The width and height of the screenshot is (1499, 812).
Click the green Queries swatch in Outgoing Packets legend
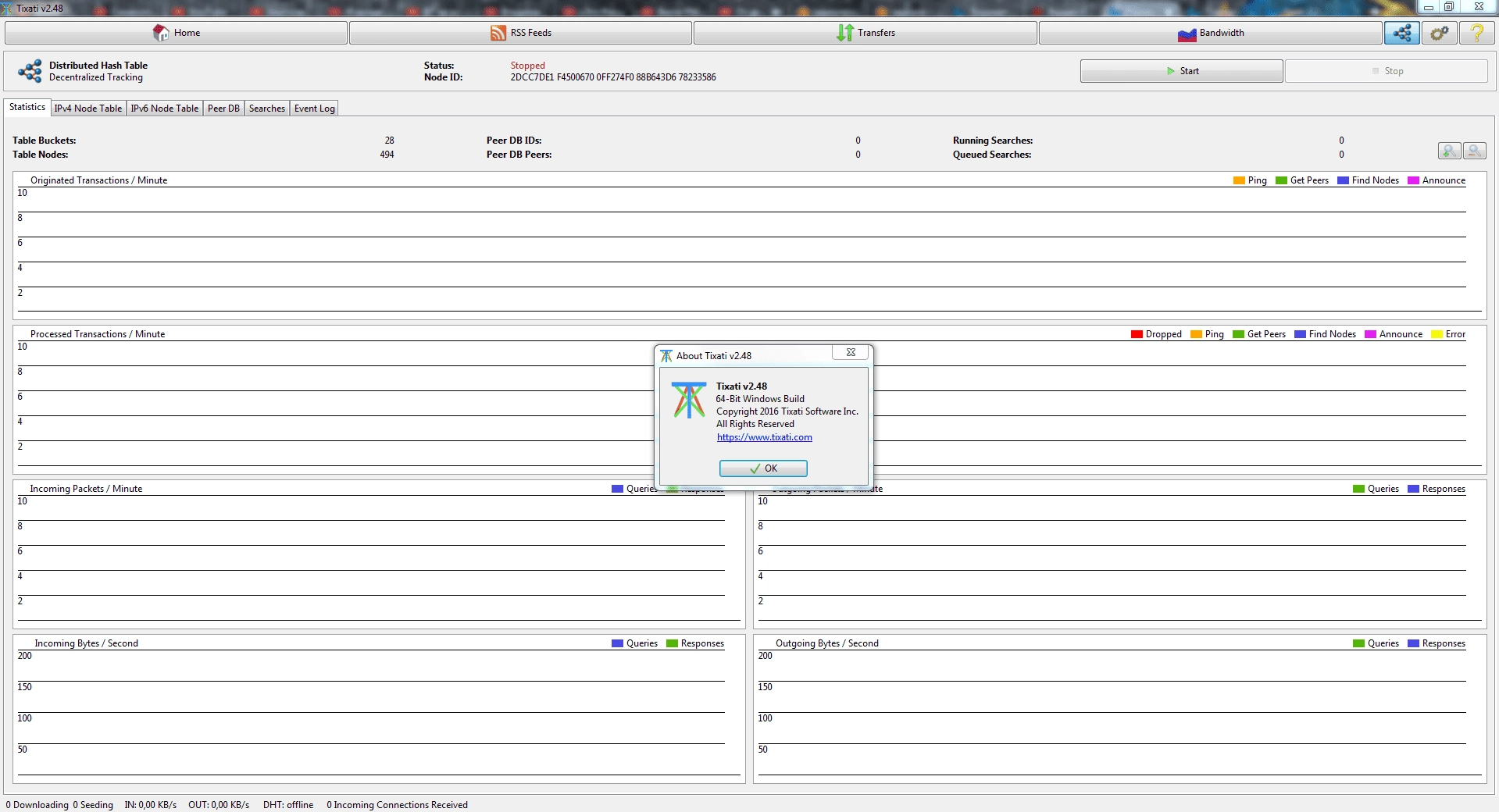coord(1358,489)
